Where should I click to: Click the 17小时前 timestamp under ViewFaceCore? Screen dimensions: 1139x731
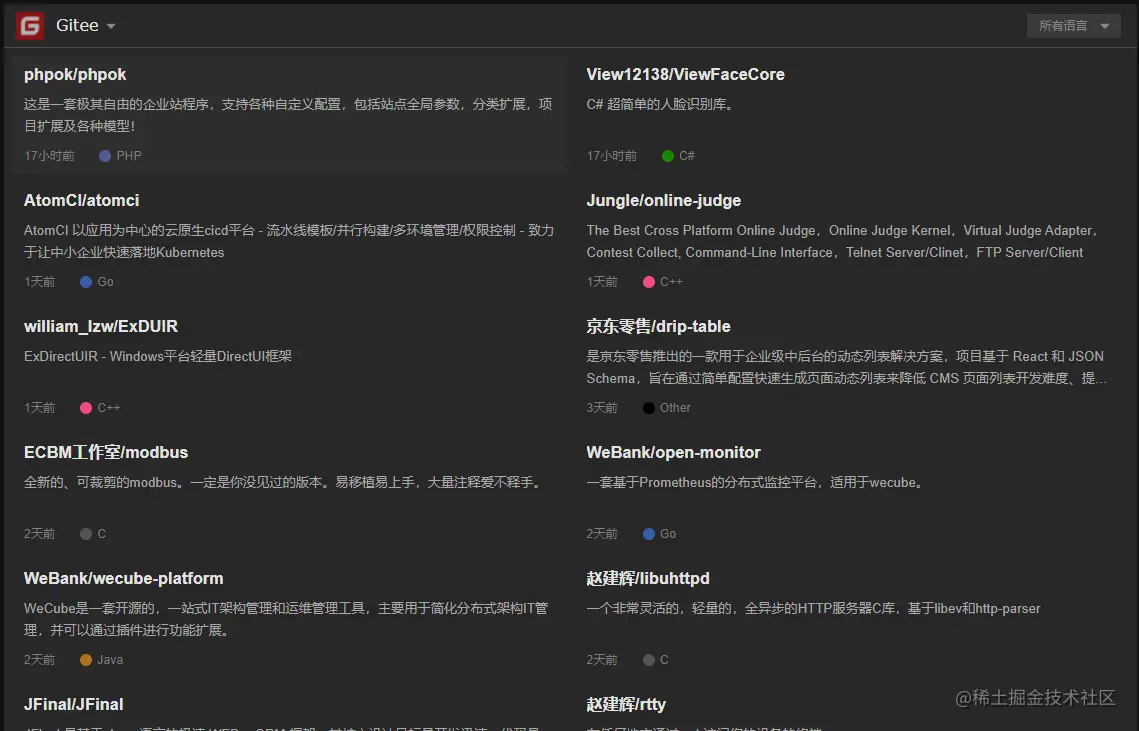(612, 156)
